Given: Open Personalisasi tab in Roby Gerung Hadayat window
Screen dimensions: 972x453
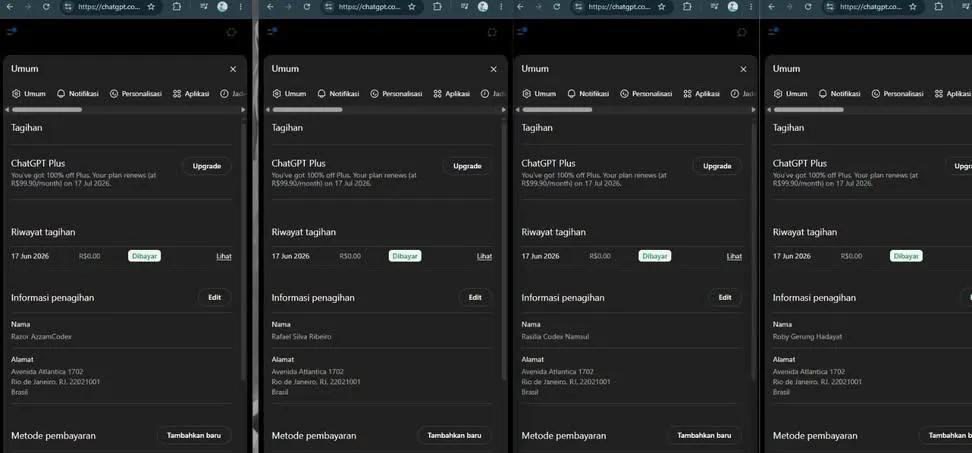Looking at the screenshot, I should pyautogui.click(x=898, y=94).
